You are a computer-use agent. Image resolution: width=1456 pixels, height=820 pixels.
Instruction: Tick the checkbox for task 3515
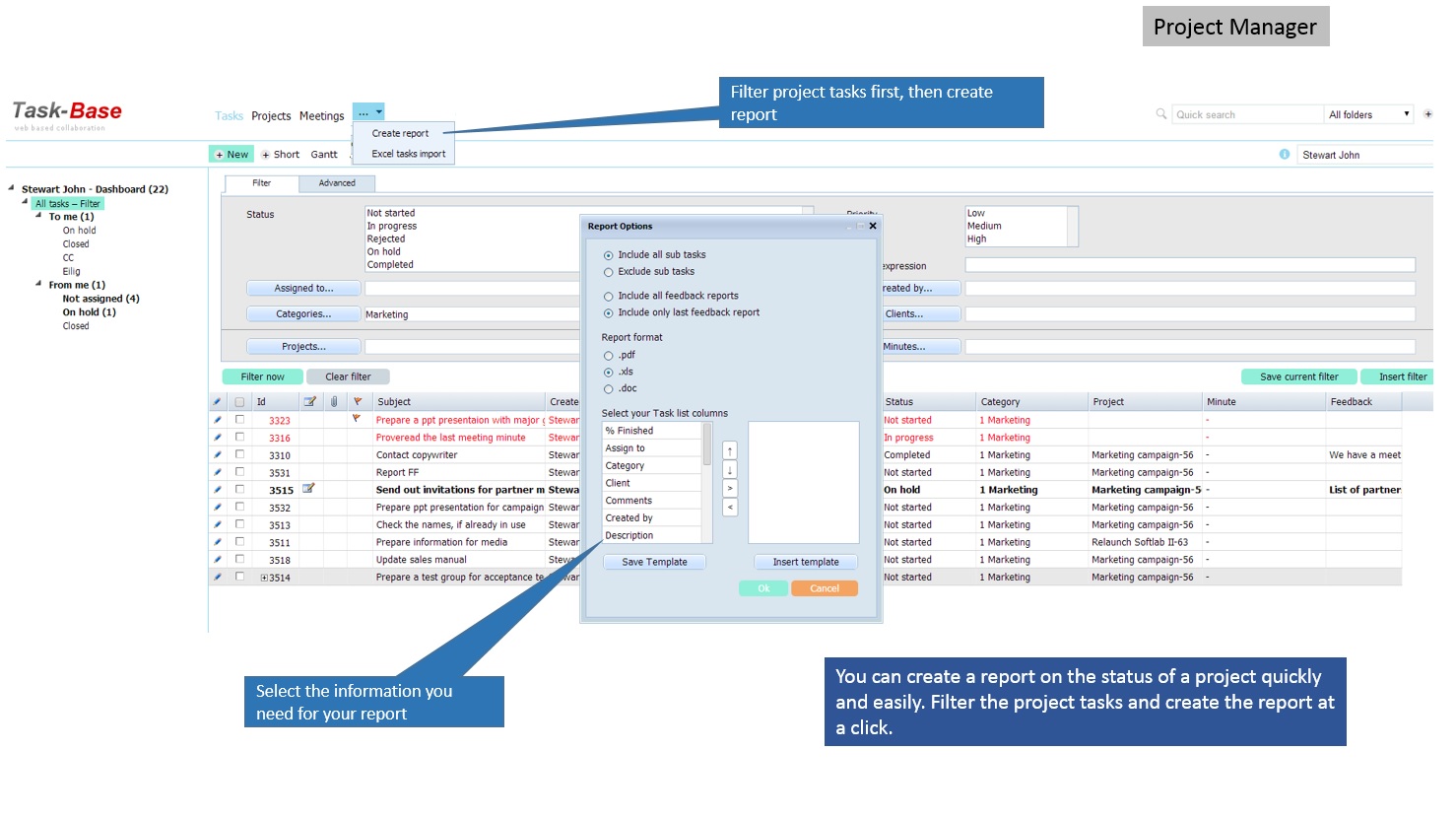[239, 489]
